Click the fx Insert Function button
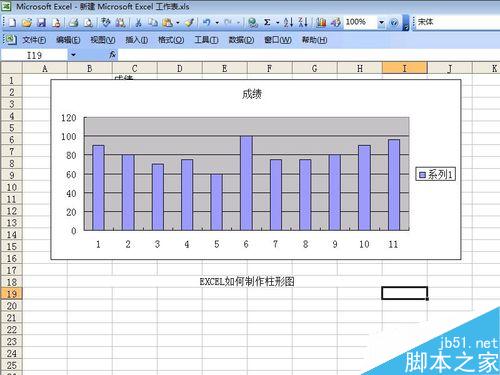500x375 pixels. tap(112, 55)
